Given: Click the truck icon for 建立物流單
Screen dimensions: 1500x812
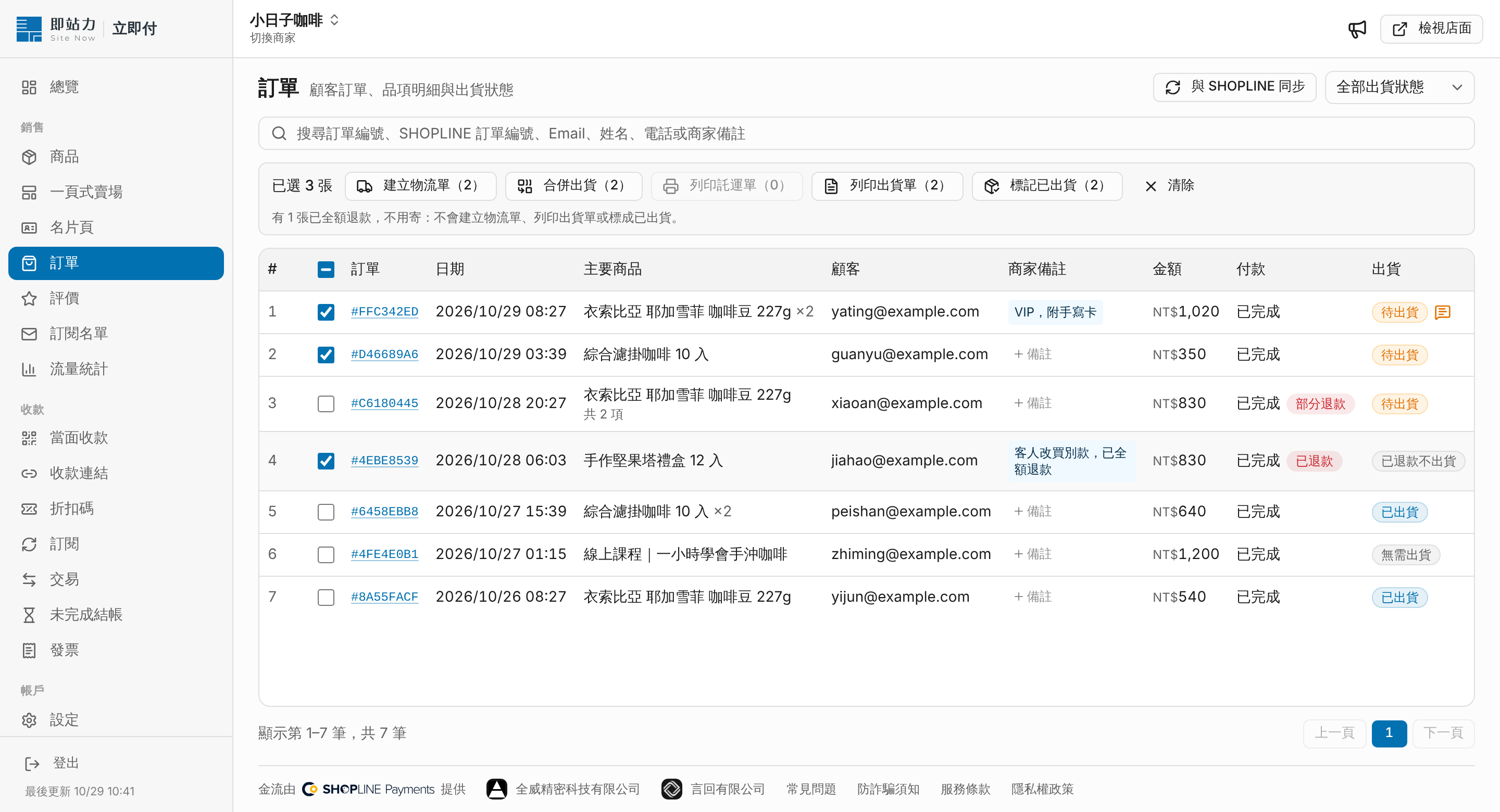Looking at the screenshot, I should (365, 186).
